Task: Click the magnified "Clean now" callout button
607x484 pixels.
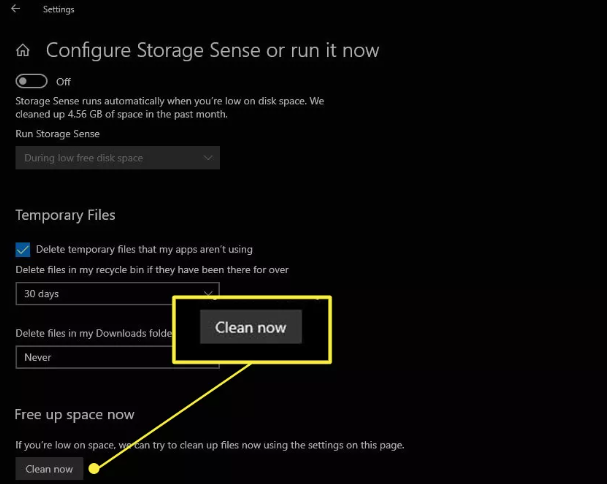Action: point(251,327)
